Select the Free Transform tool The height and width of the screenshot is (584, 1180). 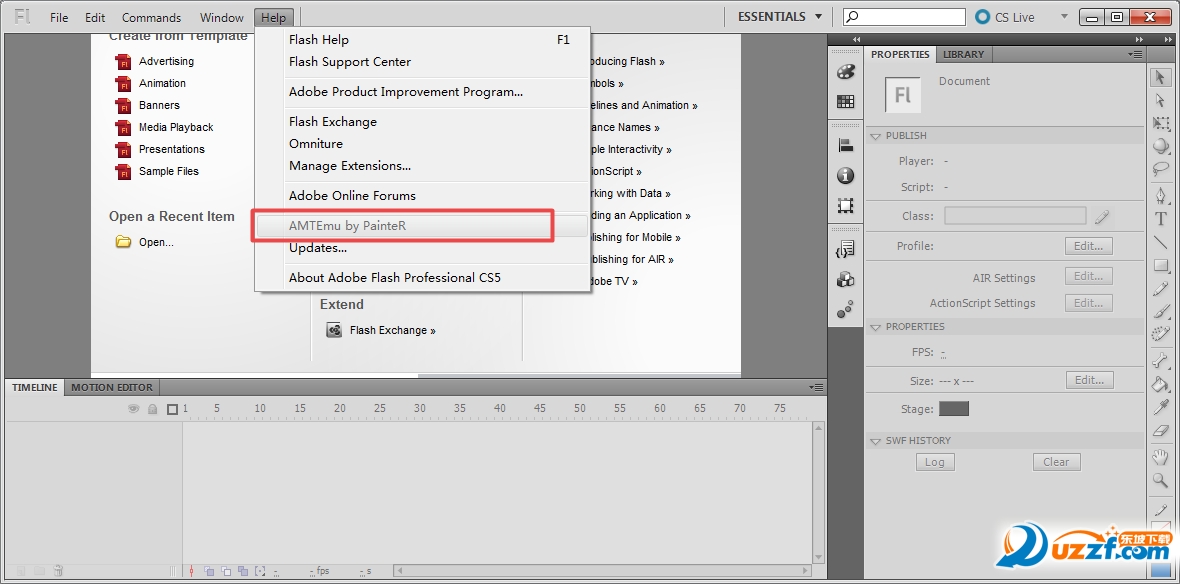[1160, 123]
